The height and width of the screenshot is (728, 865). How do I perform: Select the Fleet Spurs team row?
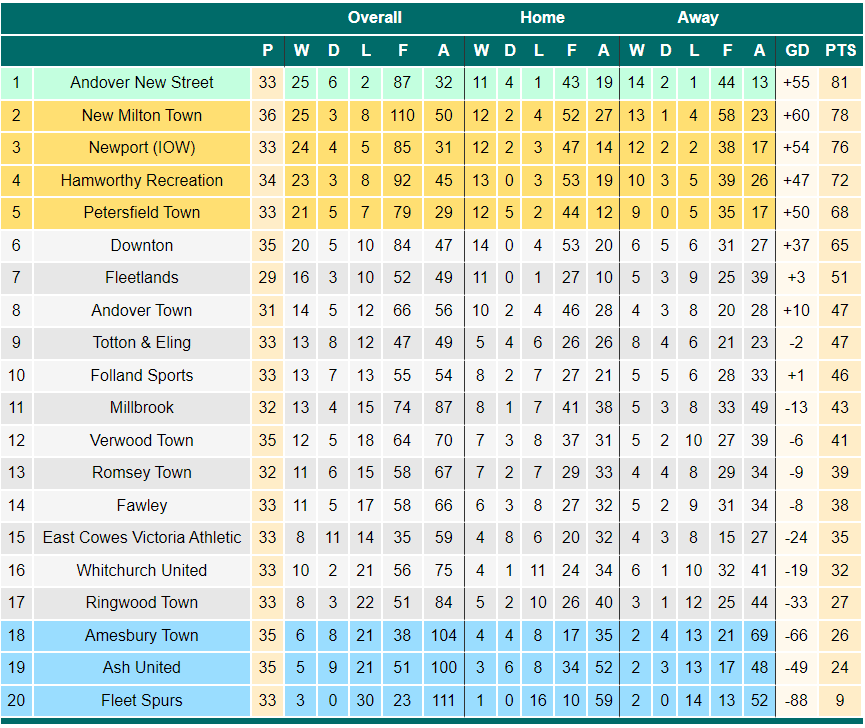pyautogui.click(x=431, y=700)
